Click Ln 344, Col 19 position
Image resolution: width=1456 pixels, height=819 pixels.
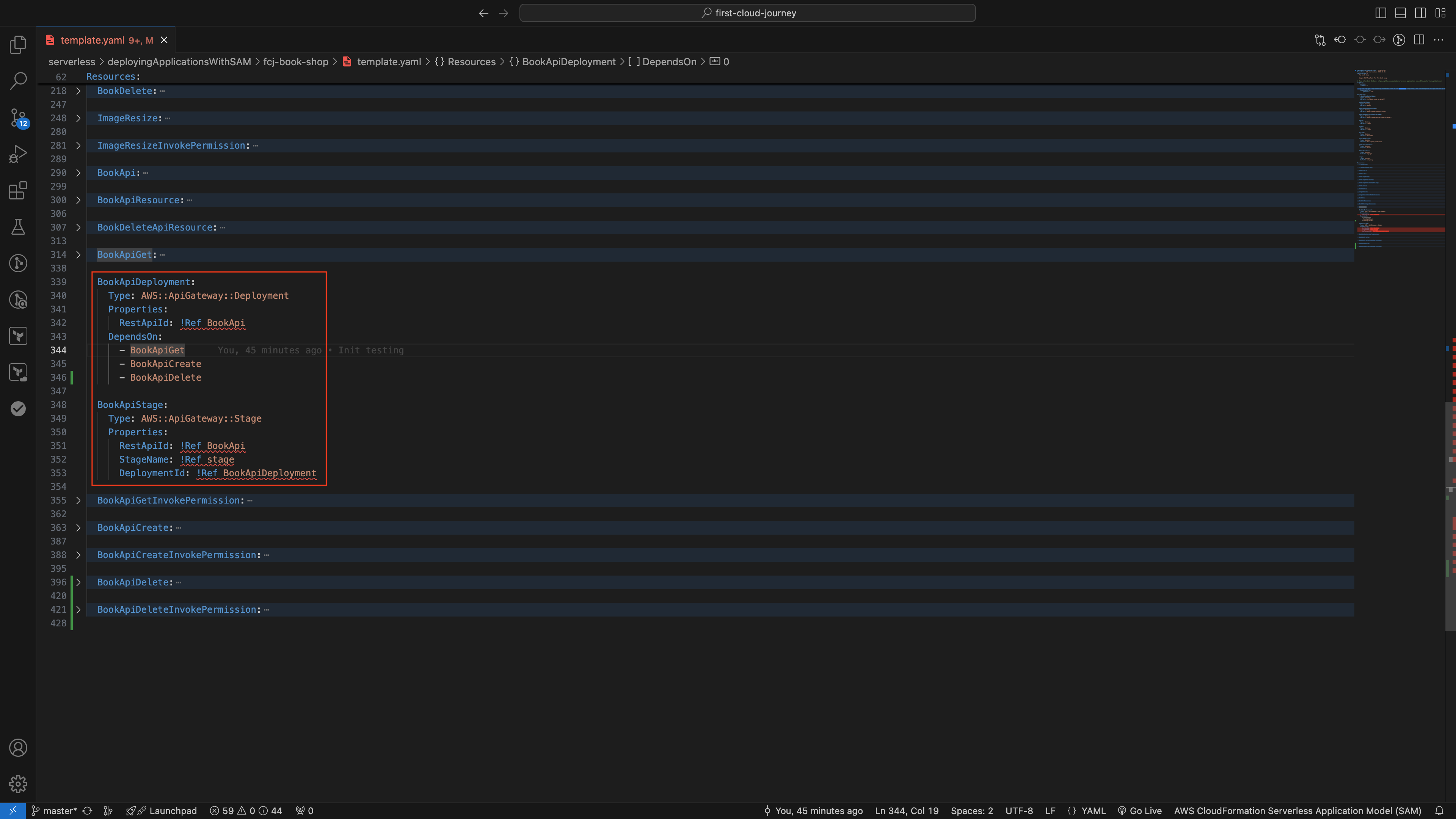click(907, 811)
